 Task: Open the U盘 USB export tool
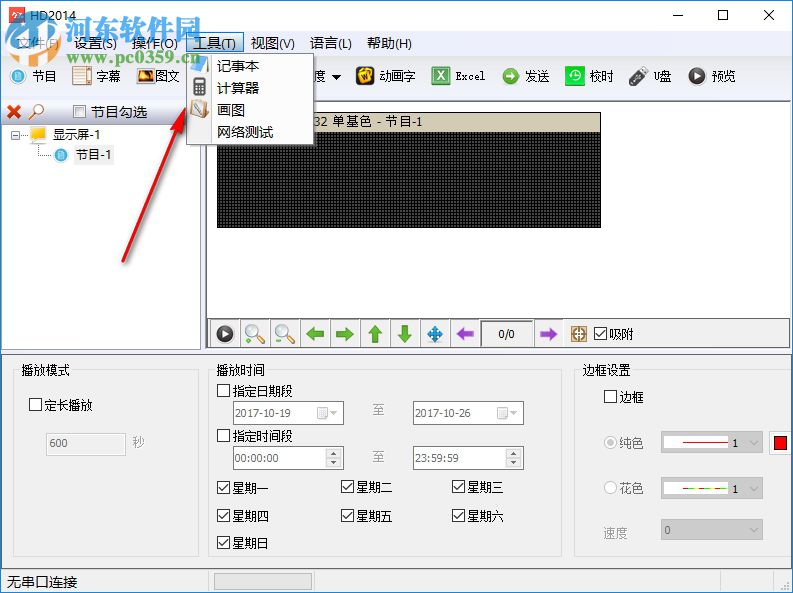(650, 76)
